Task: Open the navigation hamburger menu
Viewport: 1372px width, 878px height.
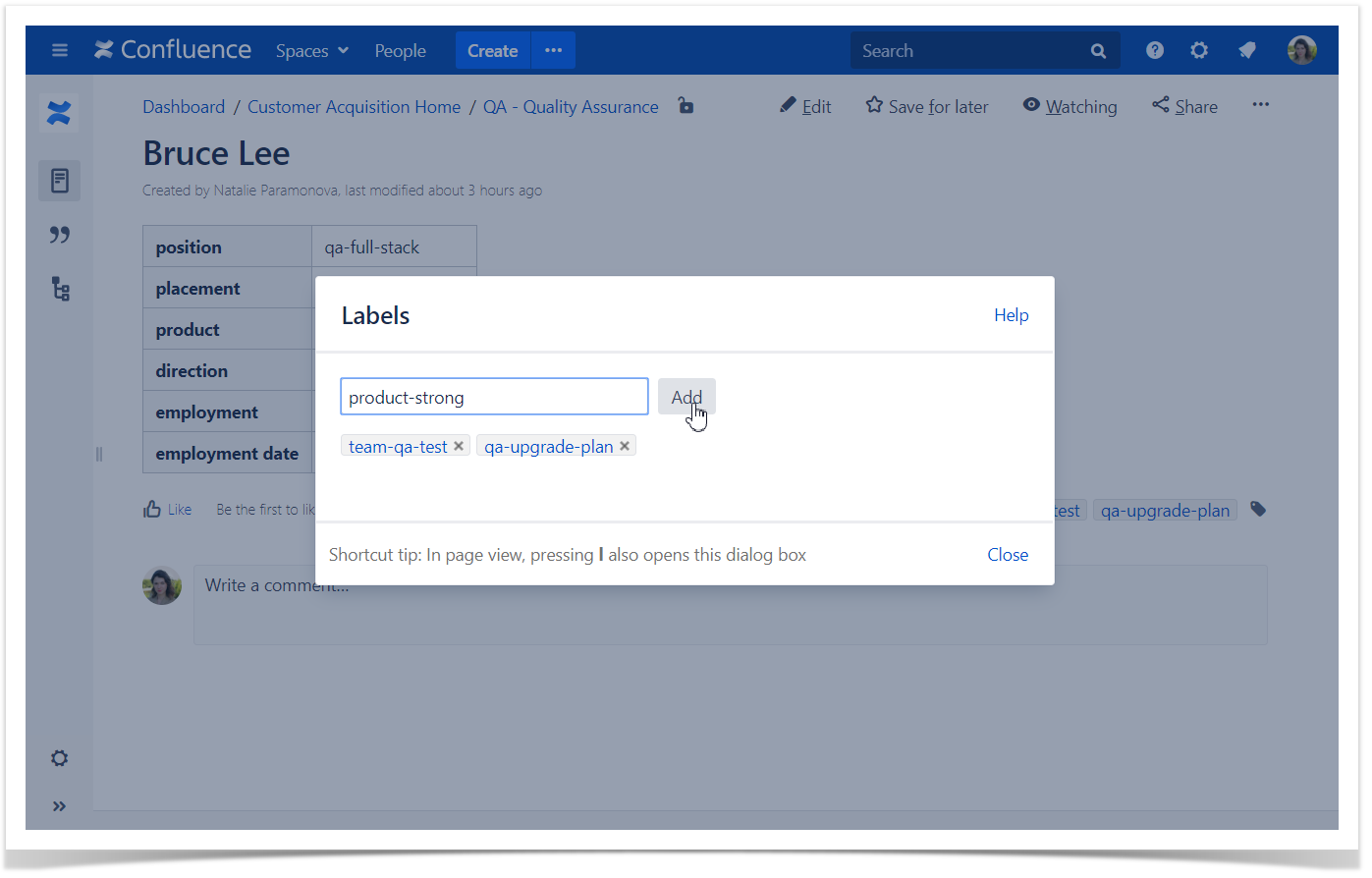Action: (59, 50)
